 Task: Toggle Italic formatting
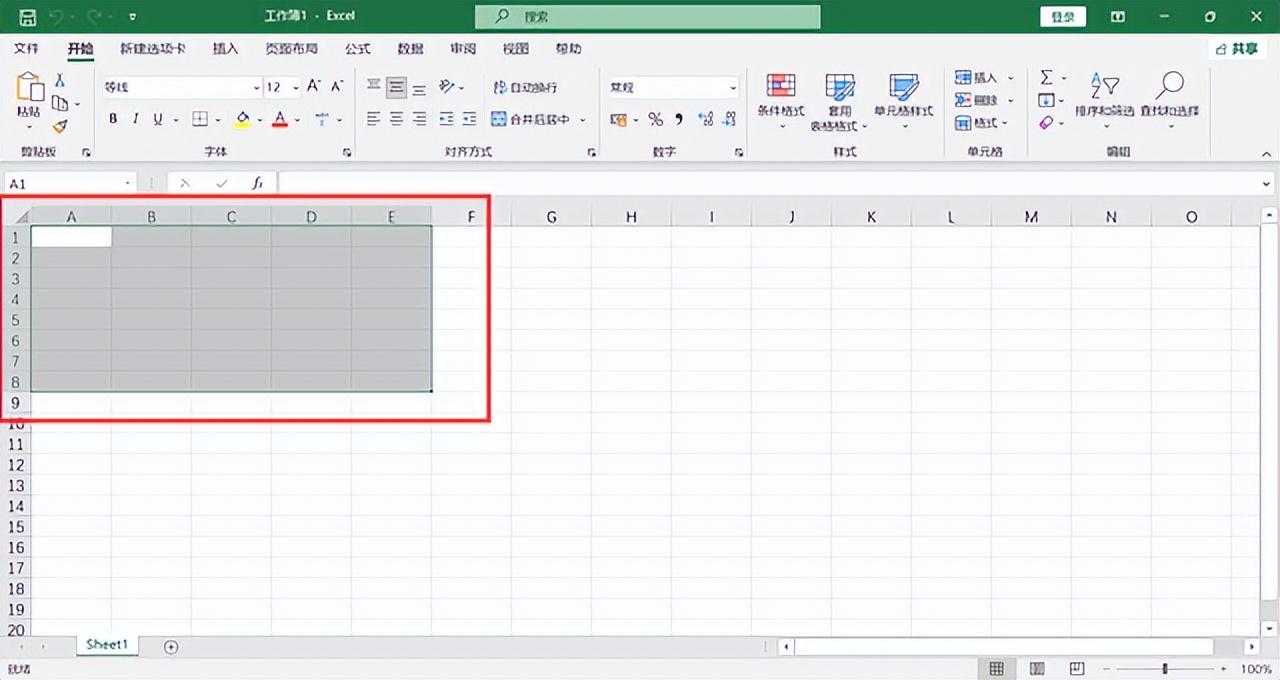pos(135,120)
